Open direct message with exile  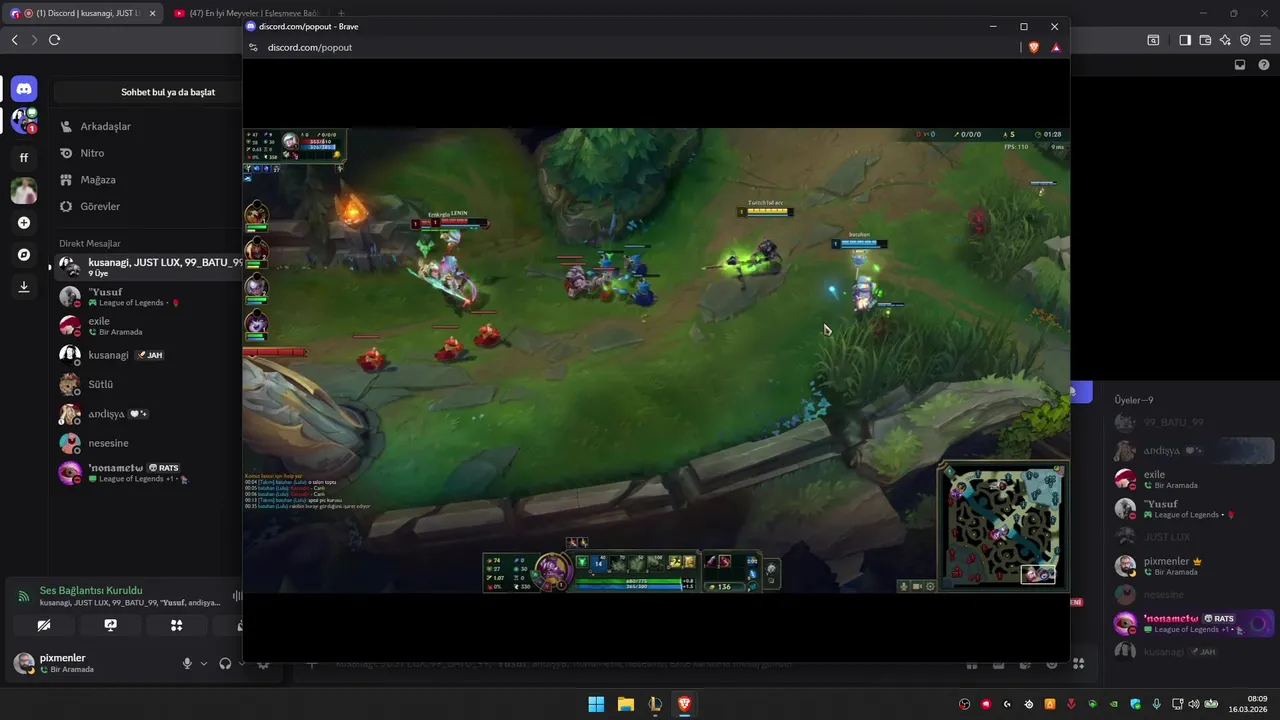148,326
